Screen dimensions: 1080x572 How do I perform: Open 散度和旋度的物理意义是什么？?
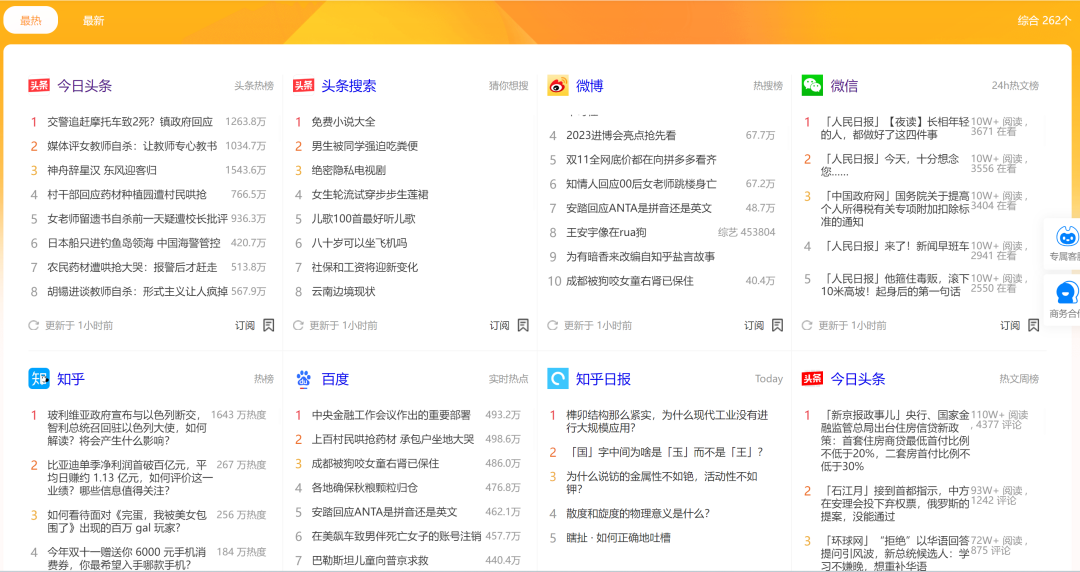tap(638, 513)
